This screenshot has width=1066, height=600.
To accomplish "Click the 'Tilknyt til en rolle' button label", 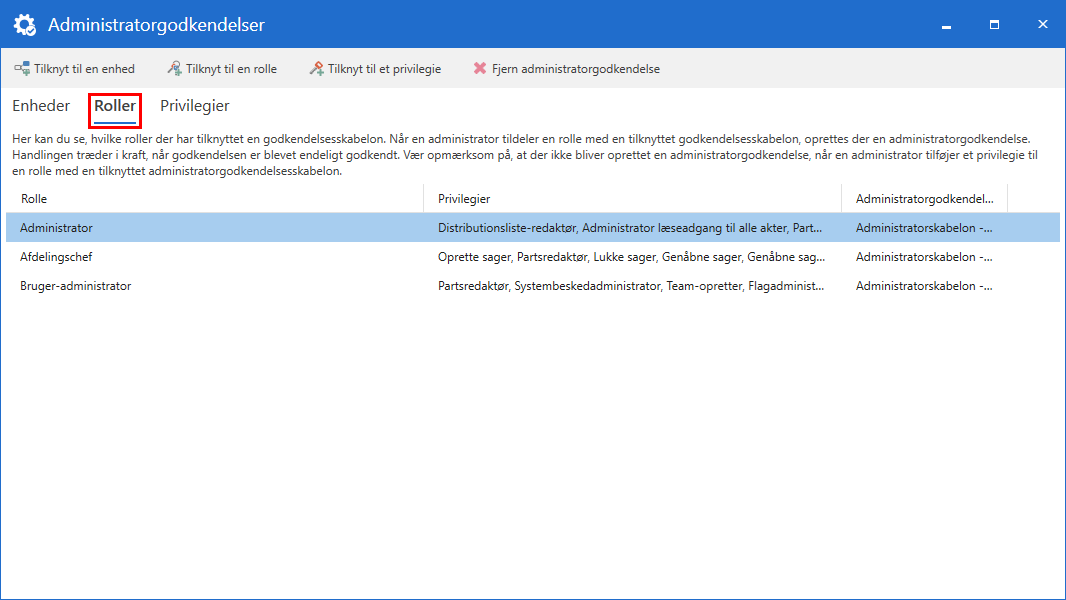I will click(x=231, y=69).
